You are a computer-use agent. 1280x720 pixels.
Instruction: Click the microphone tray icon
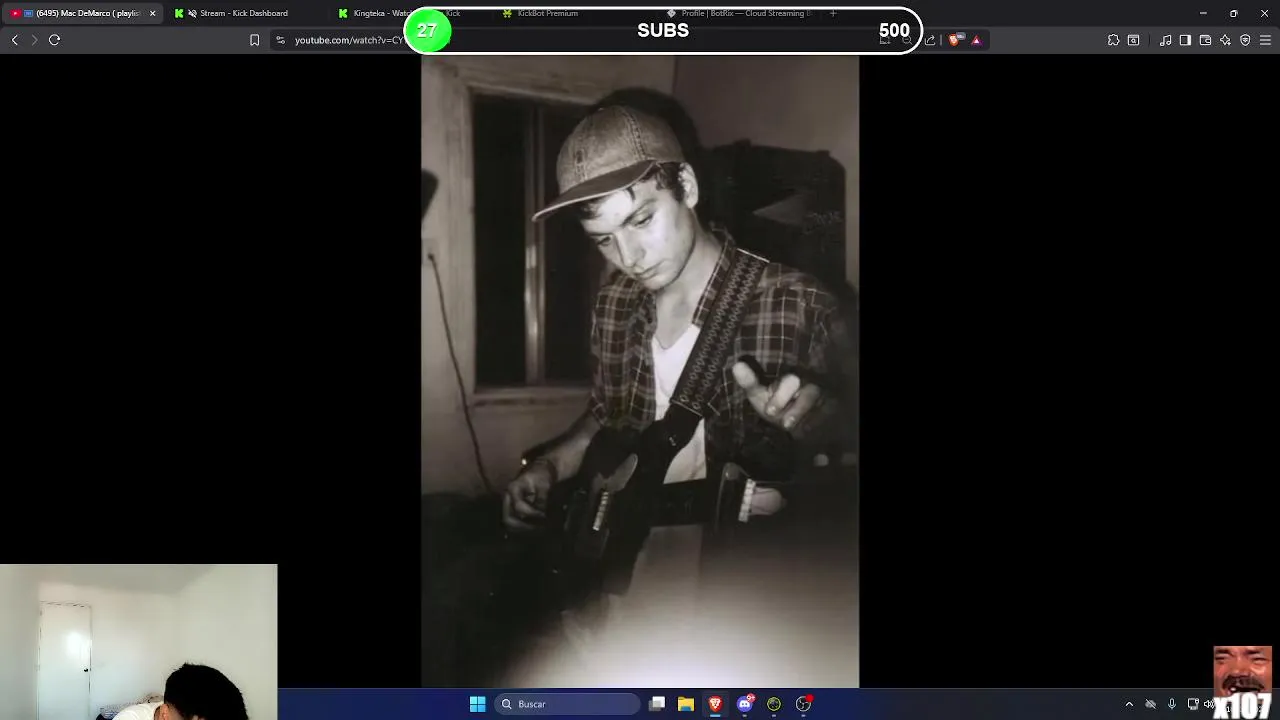pos(1172,704)
